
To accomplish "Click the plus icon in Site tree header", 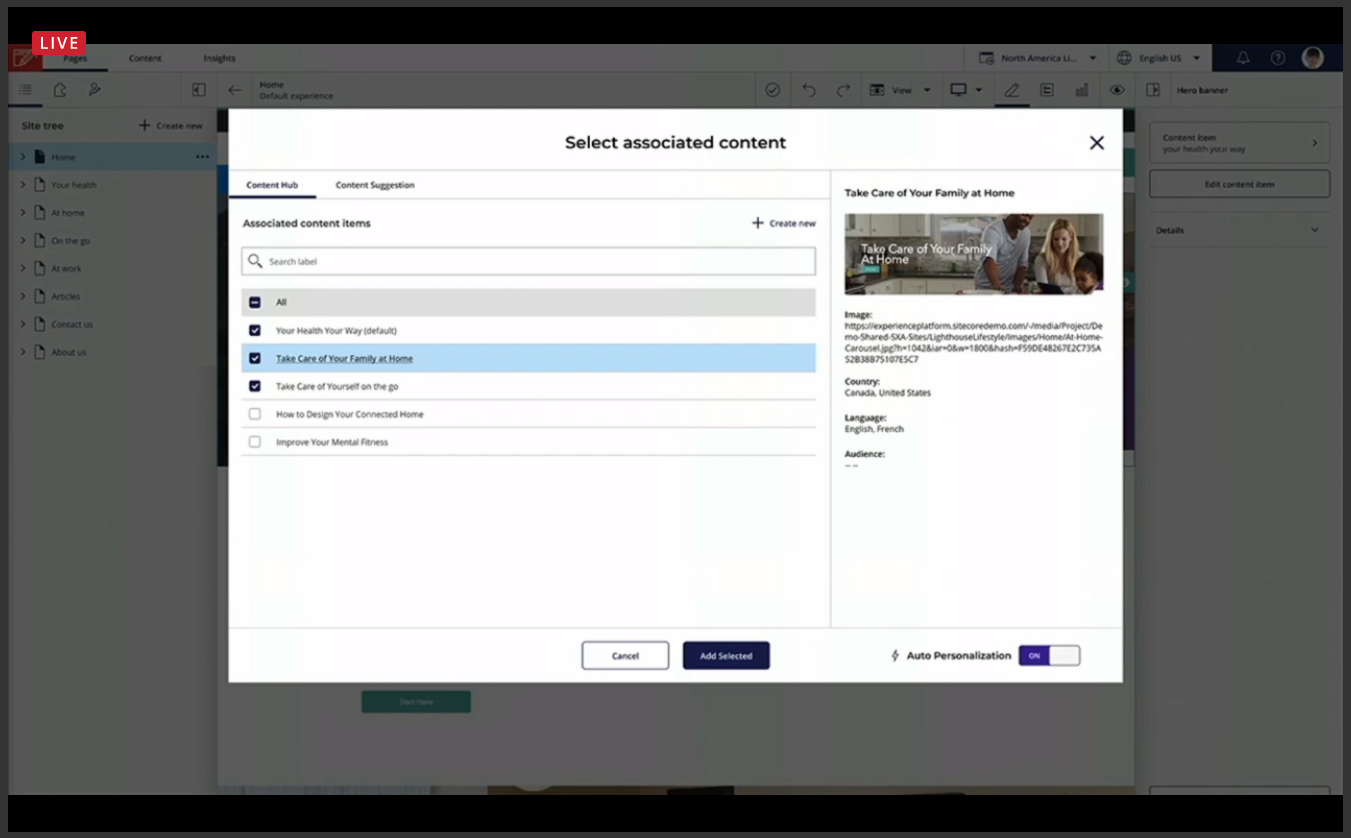I will pos(145,126).
